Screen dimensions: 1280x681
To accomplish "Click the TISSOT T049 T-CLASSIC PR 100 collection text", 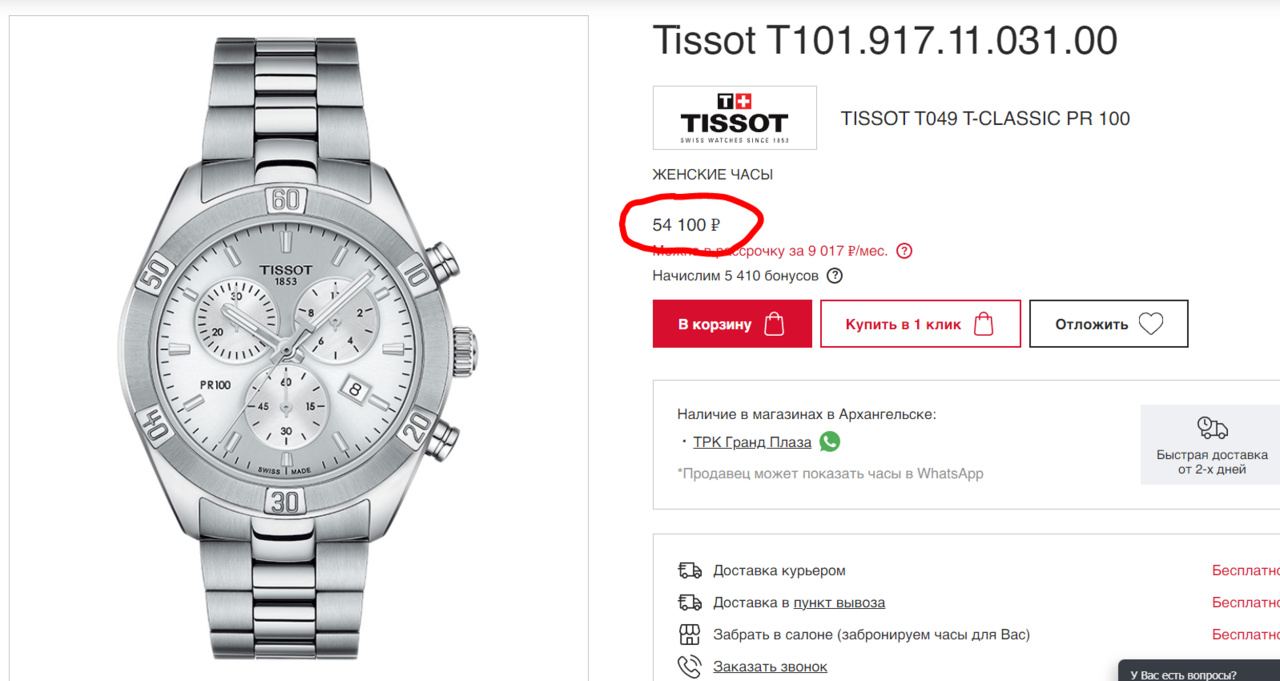I will [x=985, y=119].
